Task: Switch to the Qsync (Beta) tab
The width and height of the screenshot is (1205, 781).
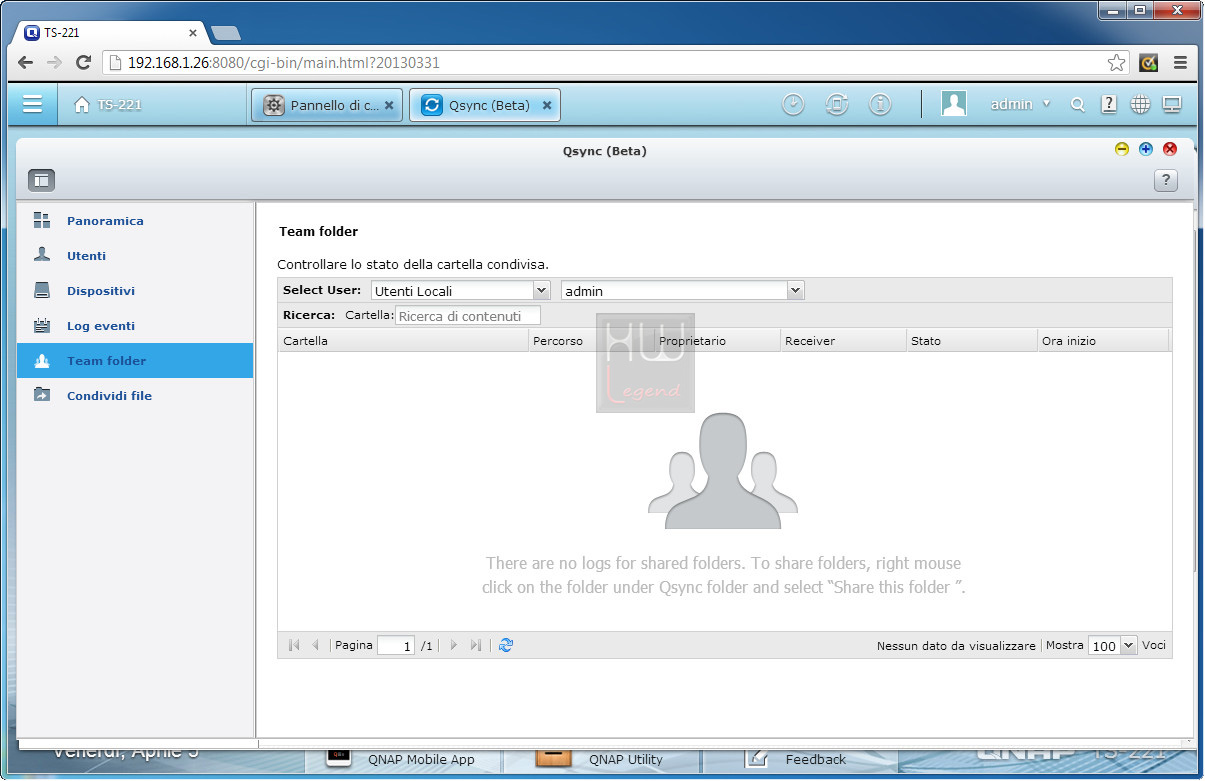Action: point(485,105)
